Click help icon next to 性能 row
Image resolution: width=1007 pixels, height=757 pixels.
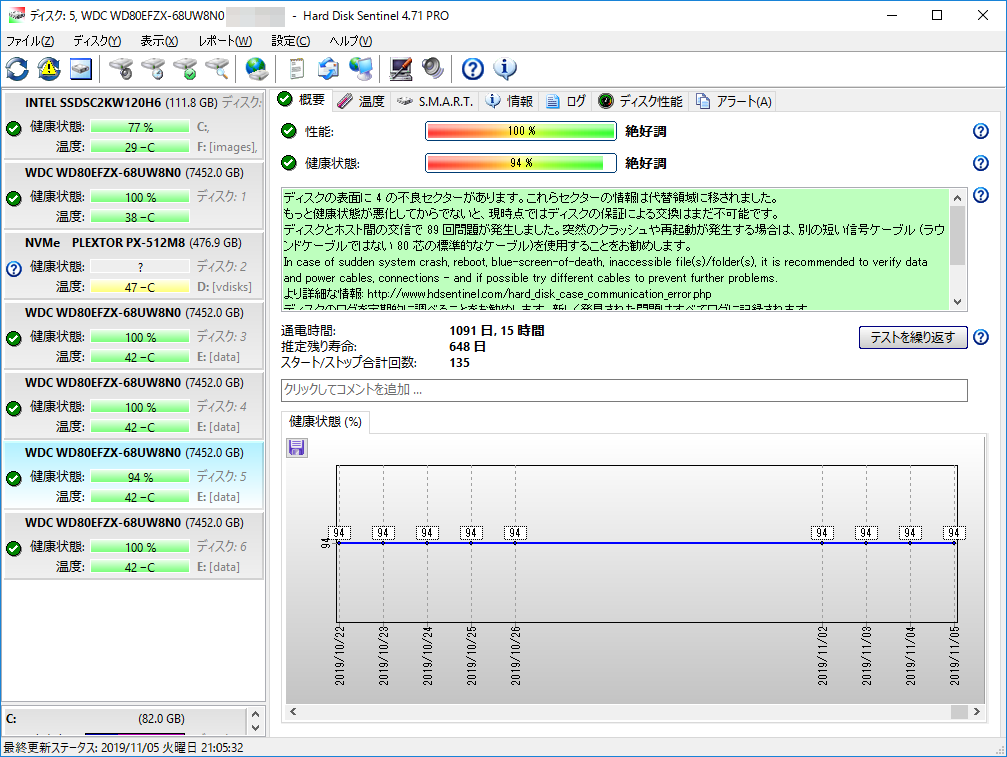tap(981, 131)
